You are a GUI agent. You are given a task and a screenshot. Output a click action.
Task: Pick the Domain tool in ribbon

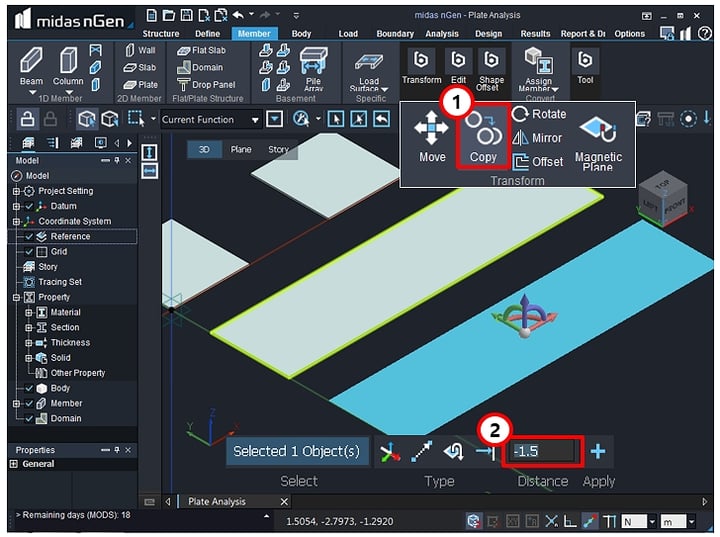click(200, 68)
